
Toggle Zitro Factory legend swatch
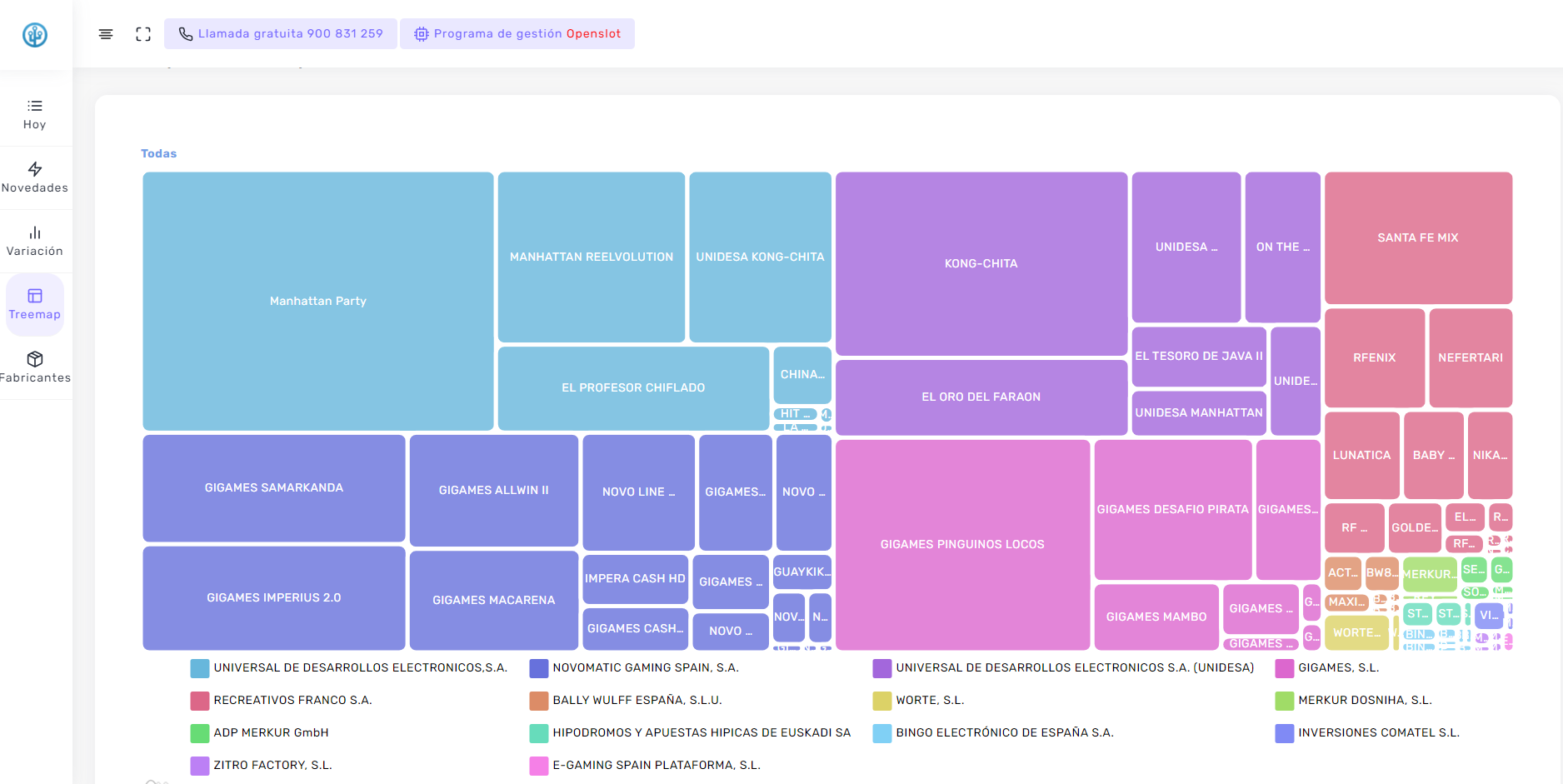(x=200, y=766)
